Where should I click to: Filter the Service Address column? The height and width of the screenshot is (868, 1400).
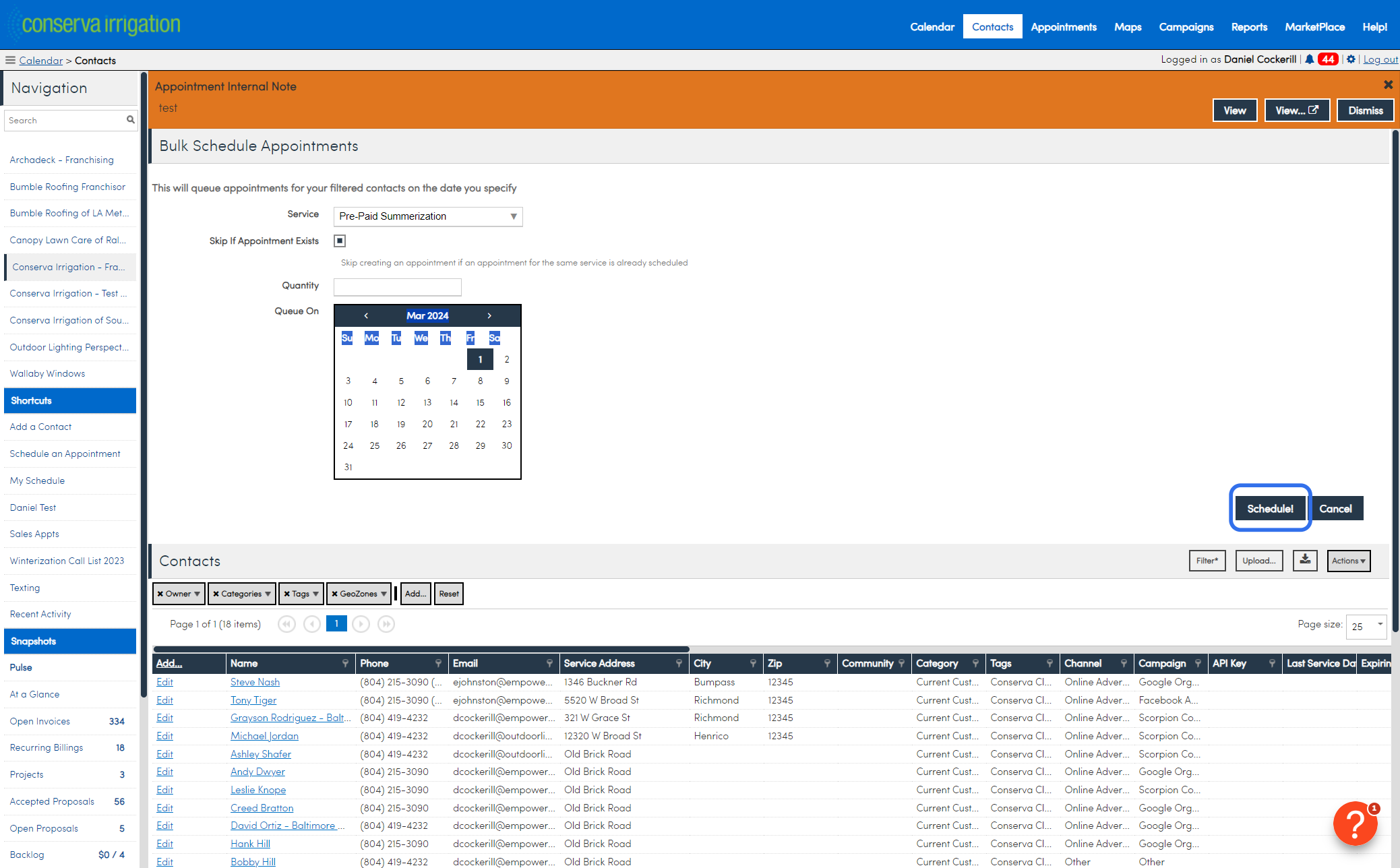(679, 663)
